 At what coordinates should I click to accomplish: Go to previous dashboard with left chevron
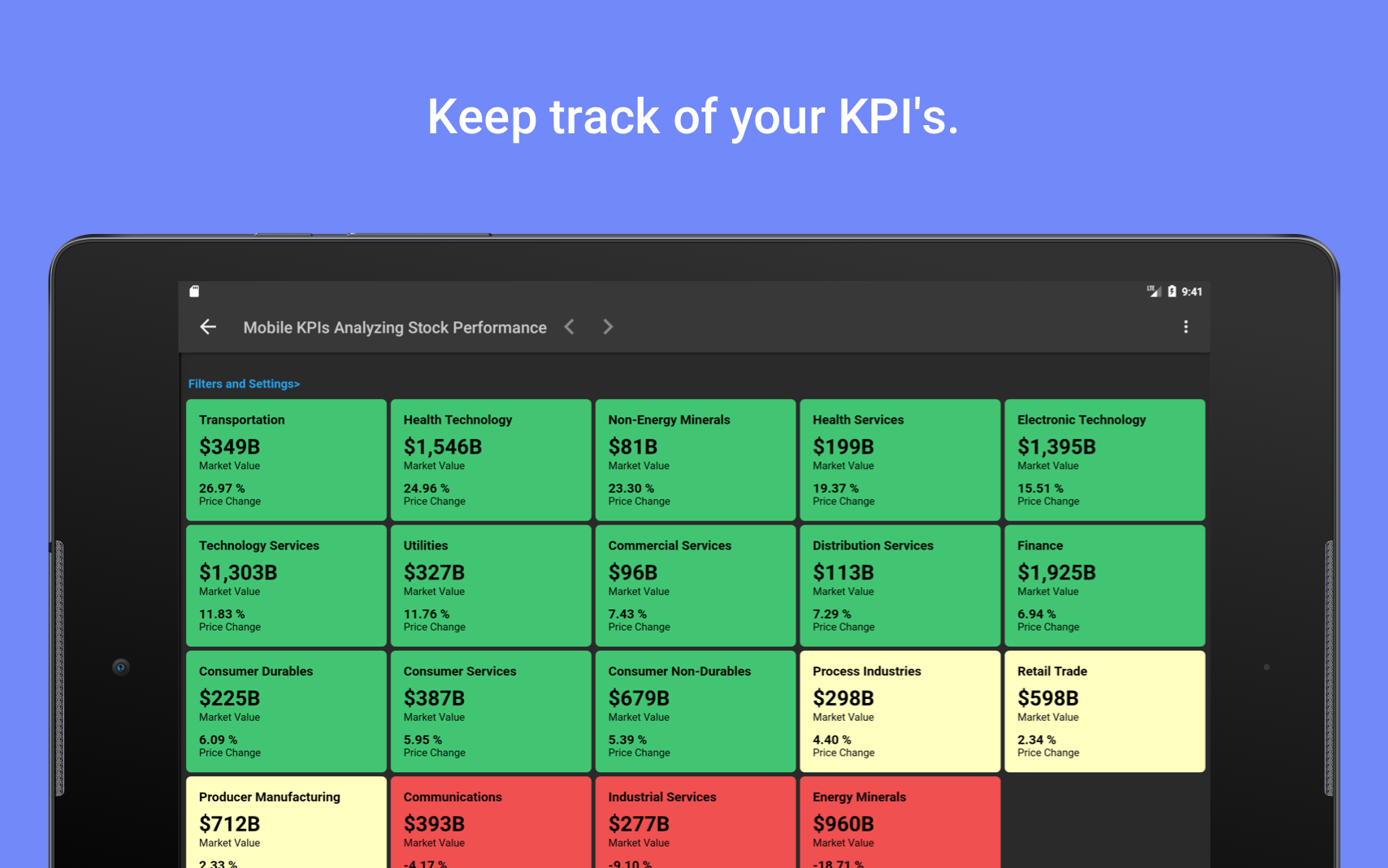coord(570,327)
